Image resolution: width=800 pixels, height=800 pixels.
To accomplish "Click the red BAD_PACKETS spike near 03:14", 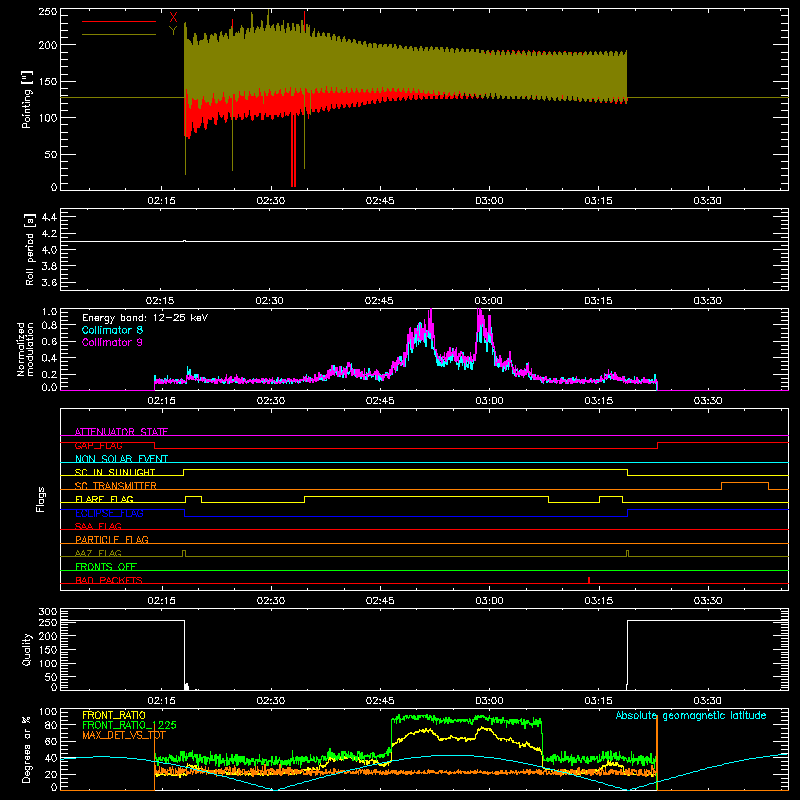I will [x=589, y=580].
